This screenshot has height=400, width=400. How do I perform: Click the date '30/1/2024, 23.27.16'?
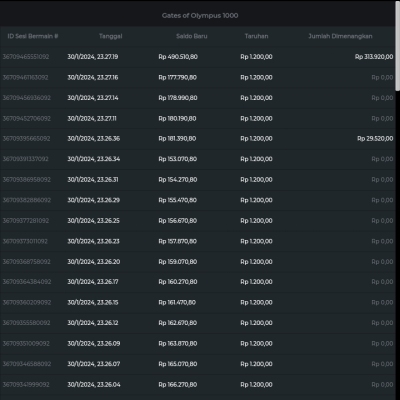click(93, 77)
